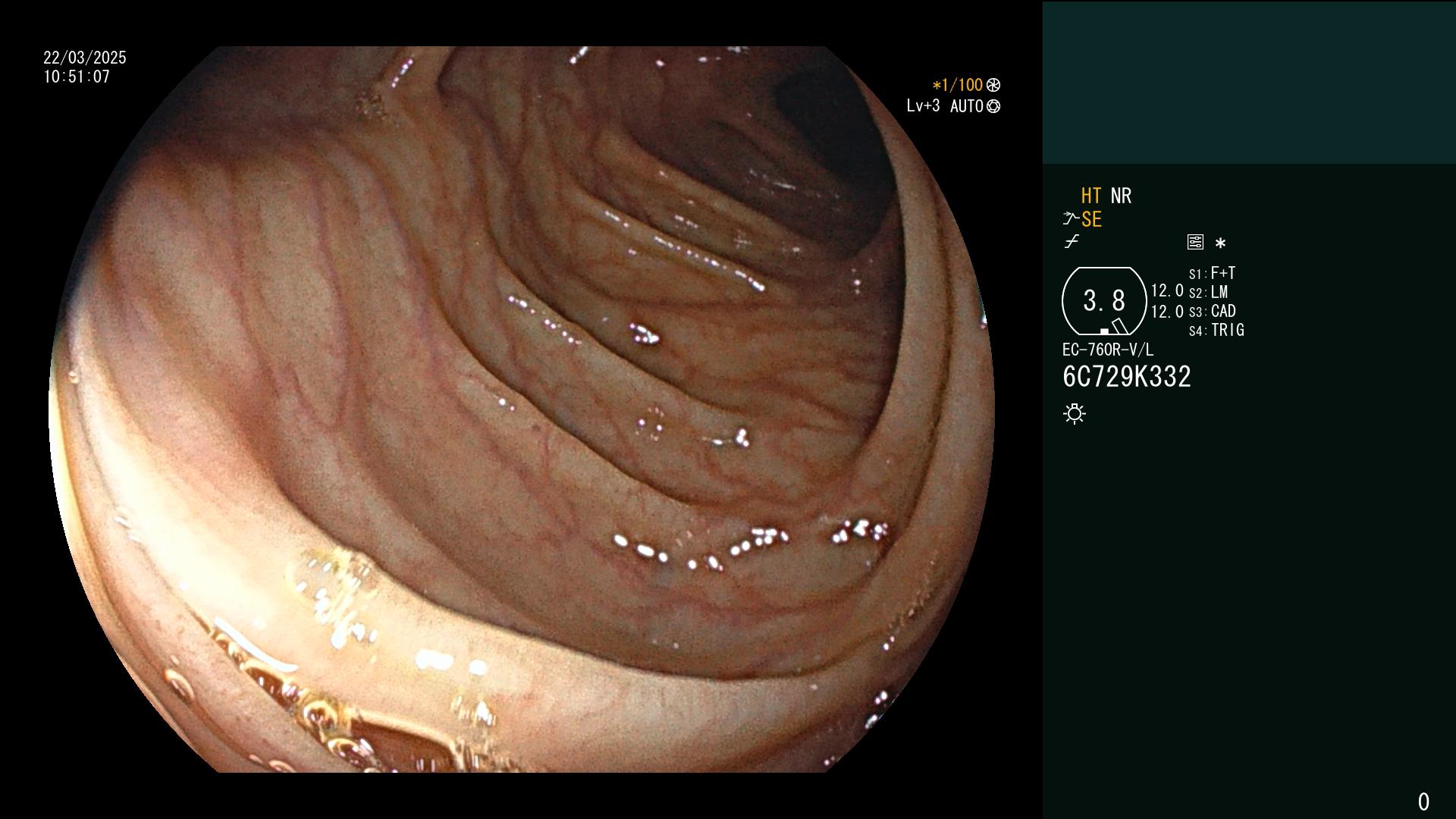Click the serial number 6C729K332
The image size is (1456, 819).
tap(1127, 376)
